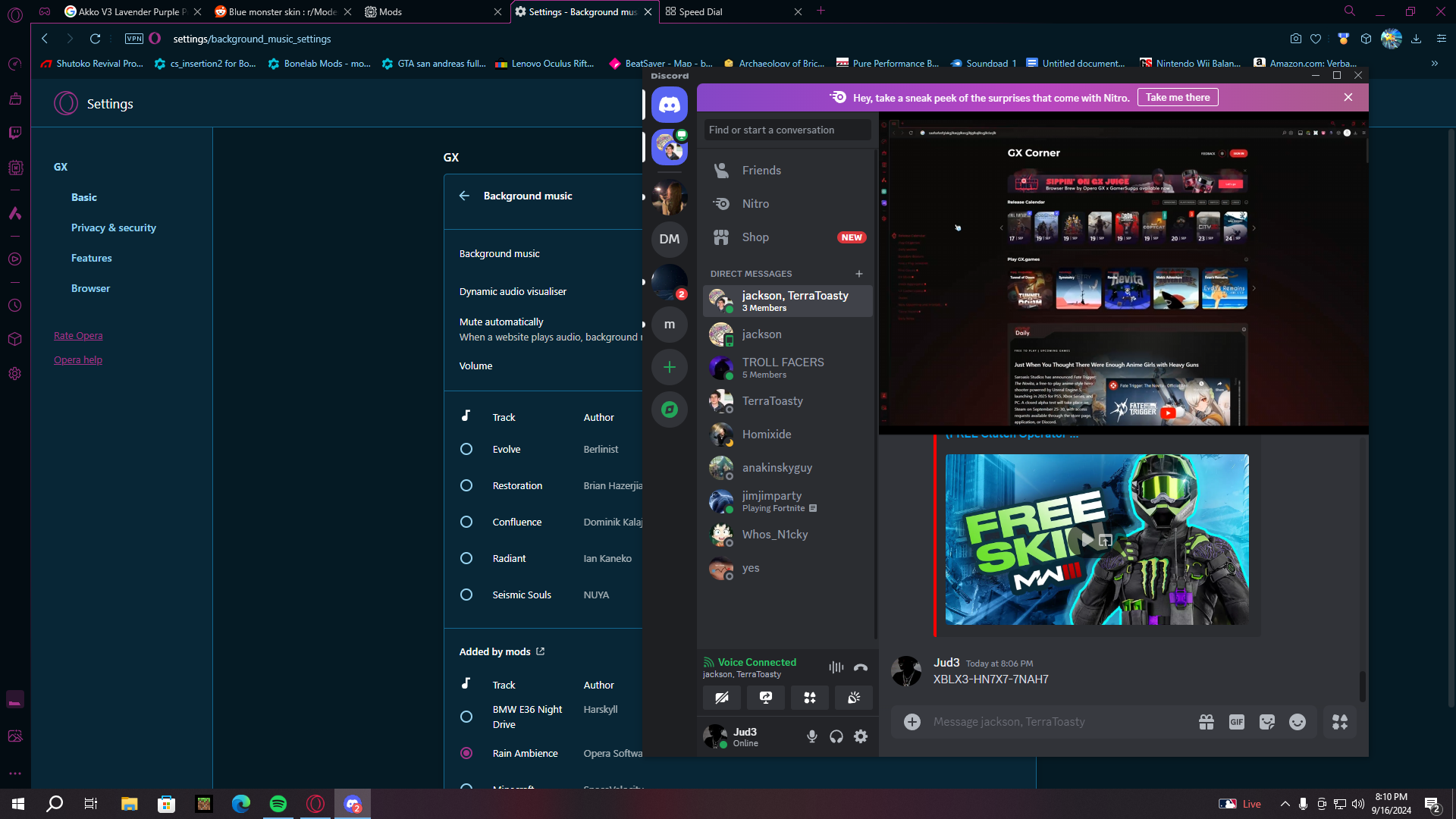Select the Evolve track radio button
Viewport: 1456px width, 819px height.
point(466,449)
